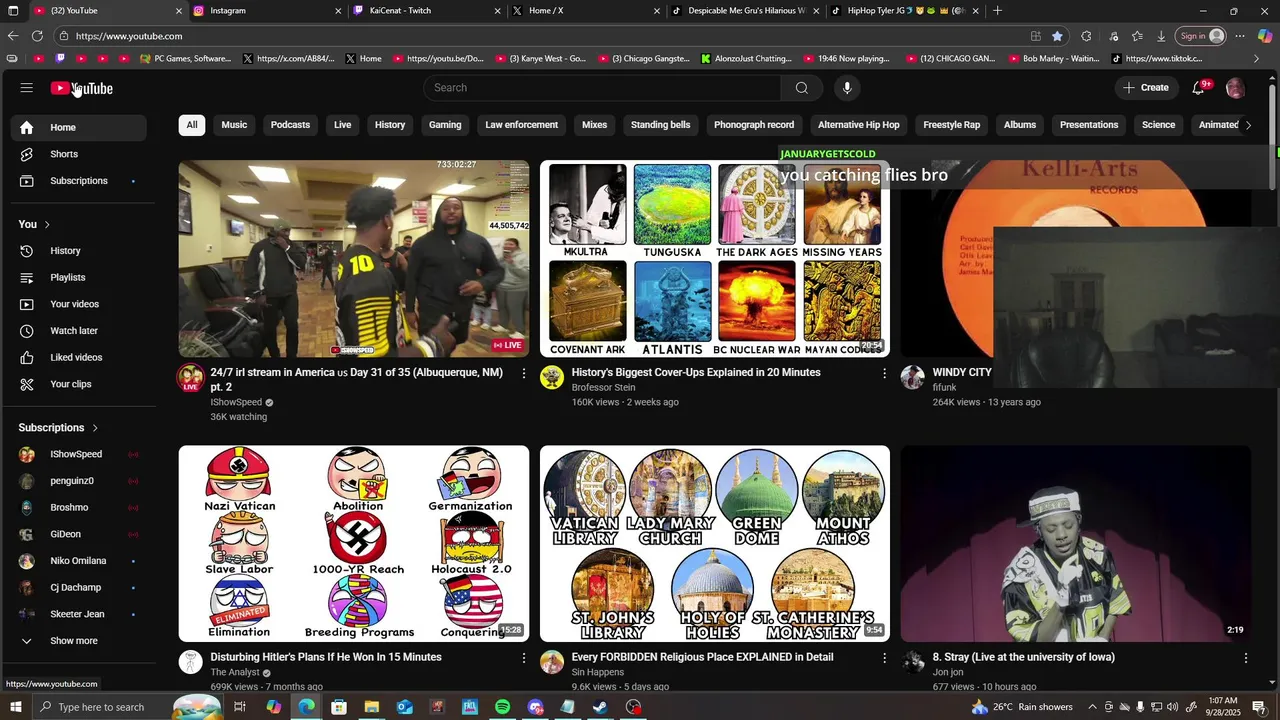This screenshot has width=1280, height=720.
Task: Start voice search with microphone icon
Action: pyautogui.click(x=847, y=88)
